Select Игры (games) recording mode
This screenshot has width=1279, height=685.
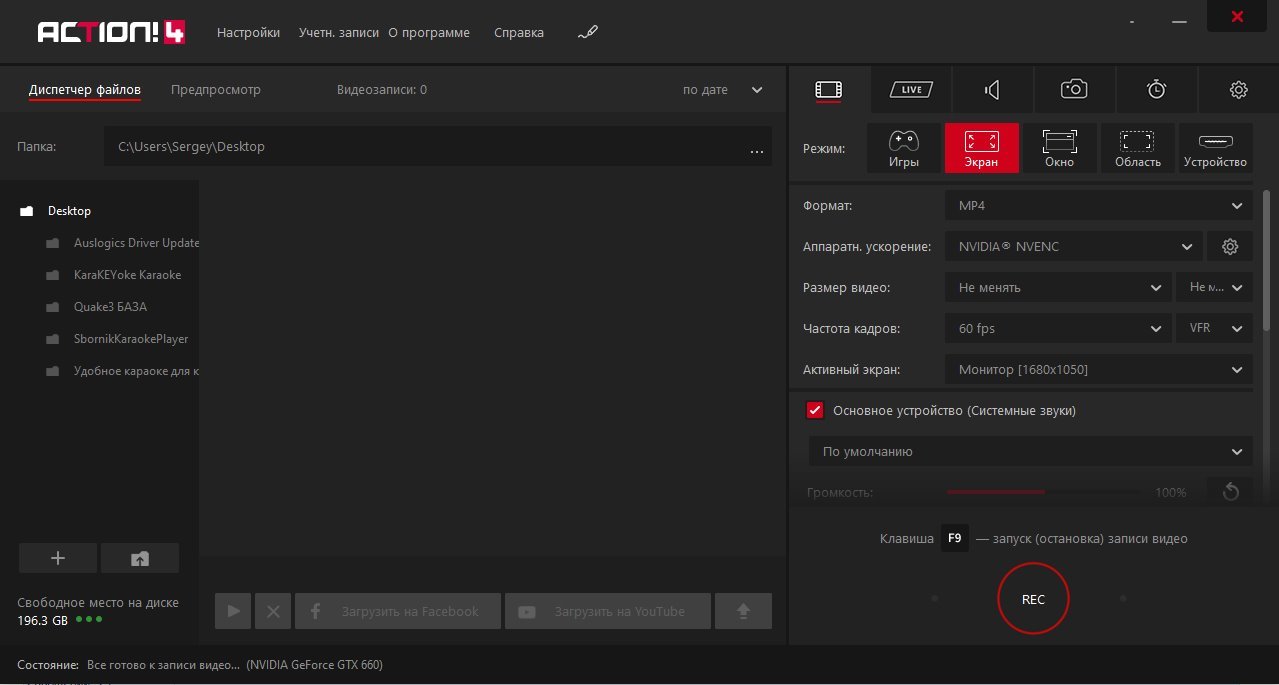pos(903,148)
